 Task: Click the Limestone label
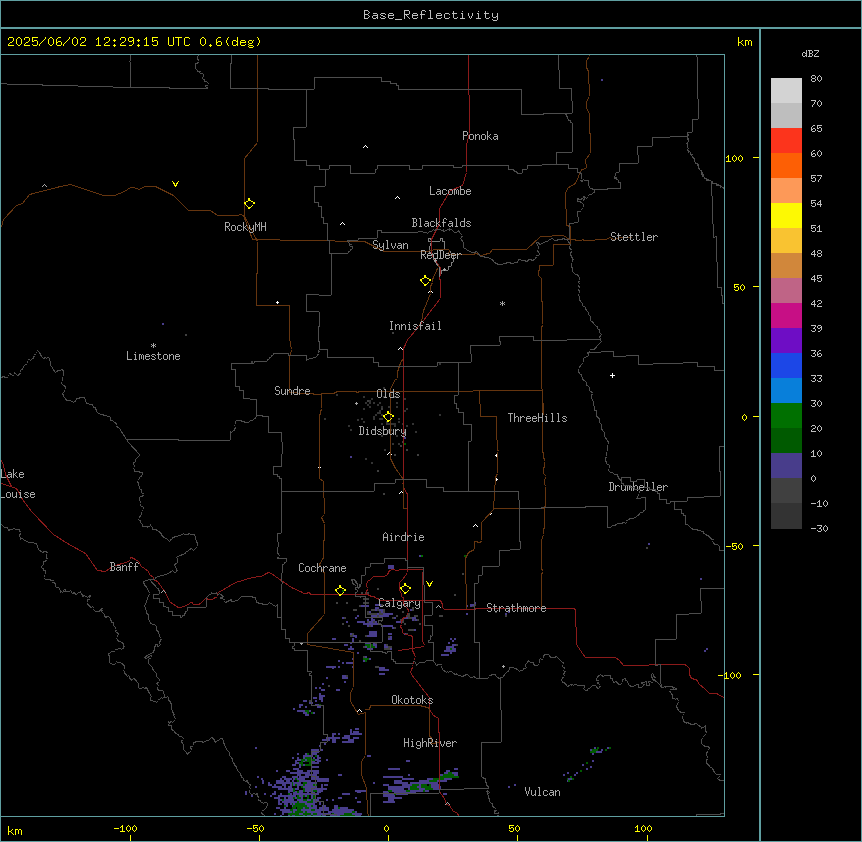[153, 356]
